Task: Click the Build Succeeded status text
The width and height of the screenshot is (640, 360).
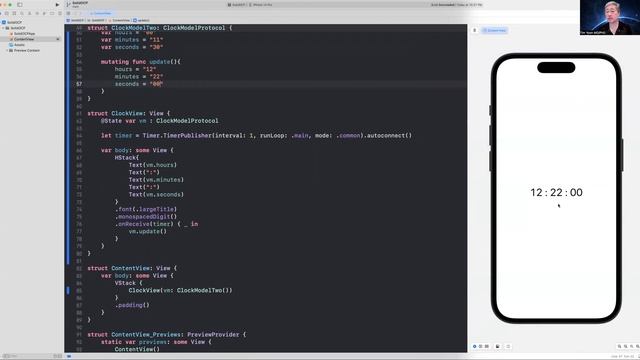Action: point(456,5)
